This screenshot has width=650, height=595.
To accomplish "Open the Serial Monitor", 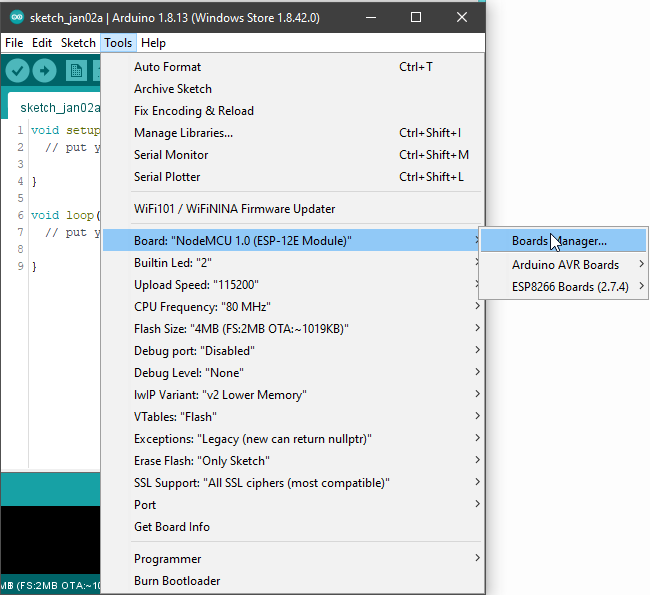I will pos(293,155).
